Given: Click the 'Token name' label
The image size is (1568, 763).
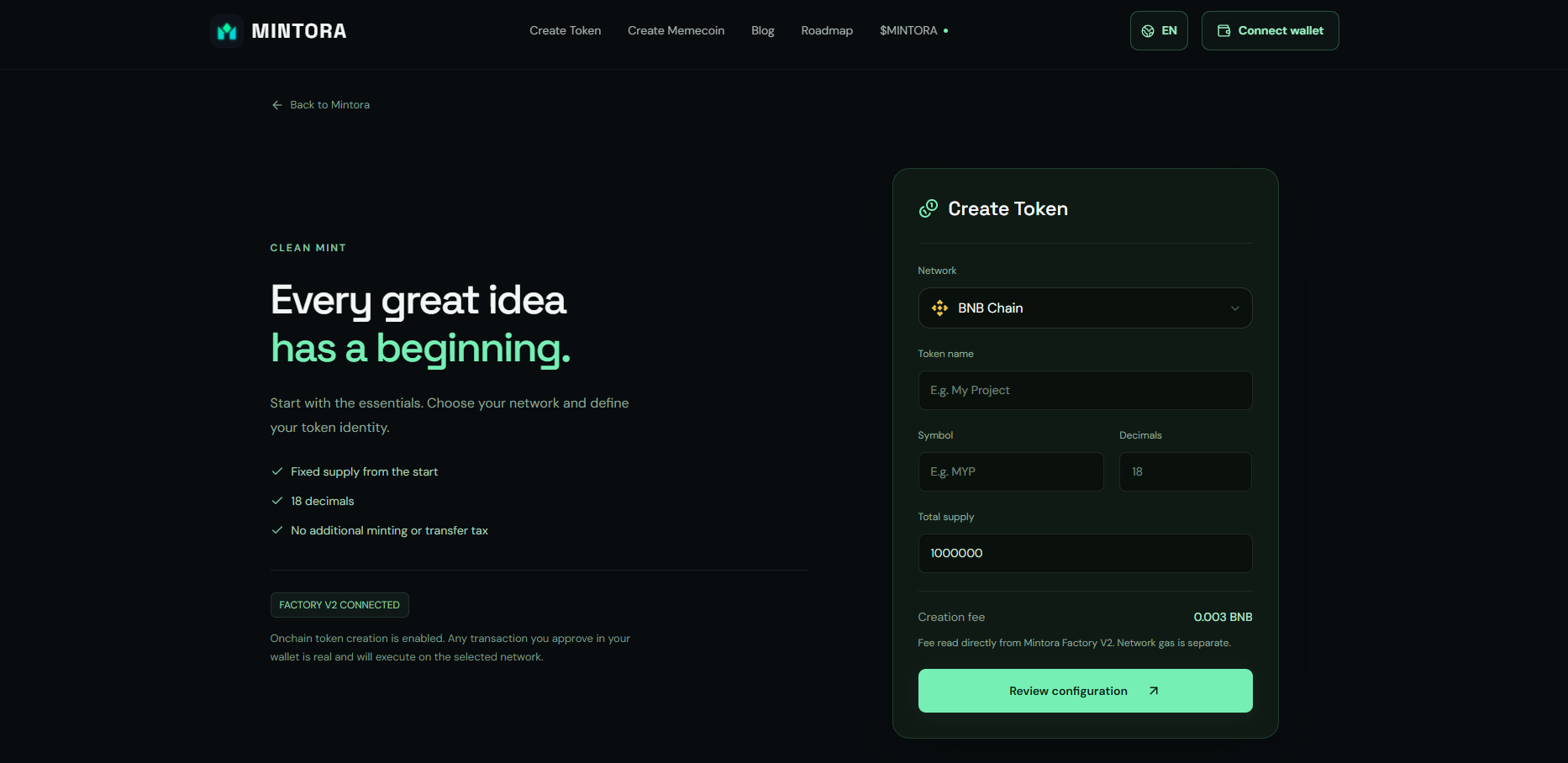Looking at the screenshot, I should 946,354.
